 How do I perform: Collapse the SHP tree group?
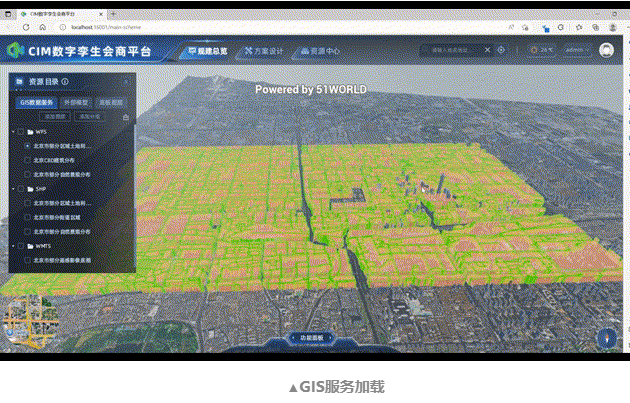point(12,188)
